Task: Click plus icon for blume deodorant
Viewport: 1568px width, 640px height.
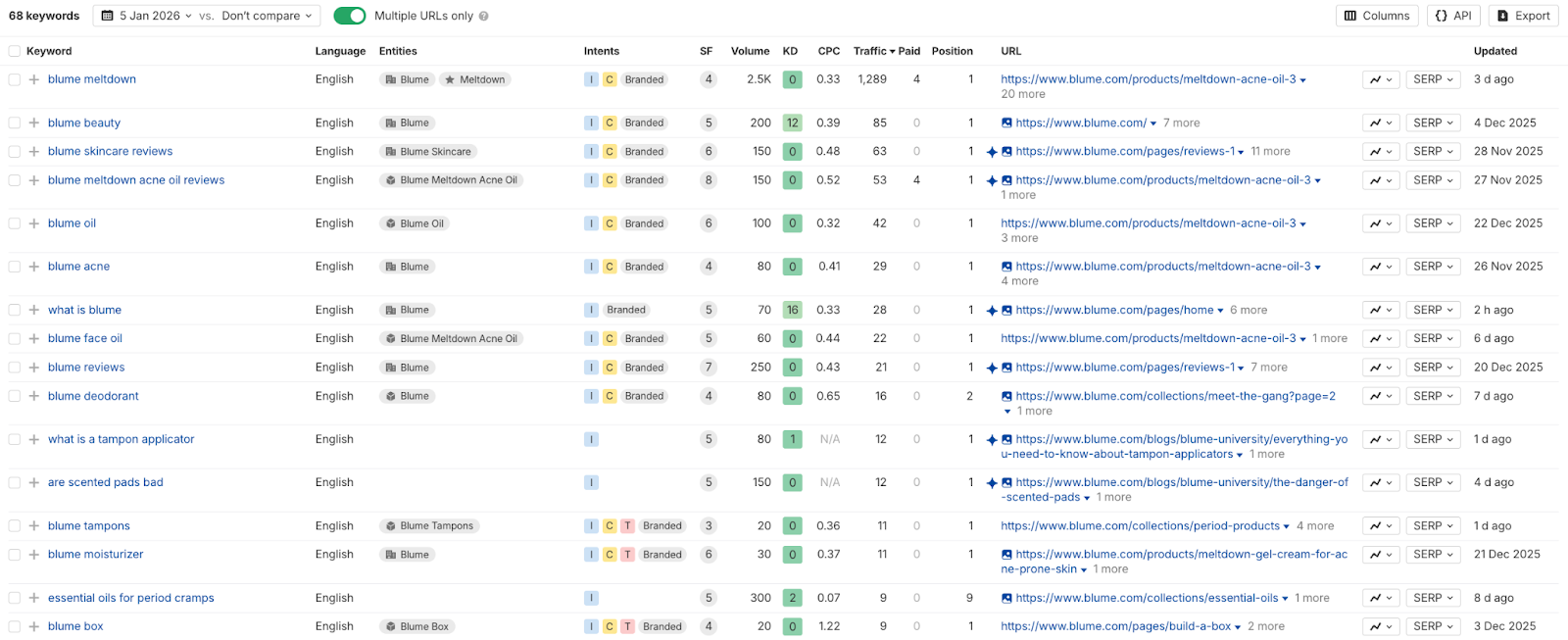Action: point(34,396)
